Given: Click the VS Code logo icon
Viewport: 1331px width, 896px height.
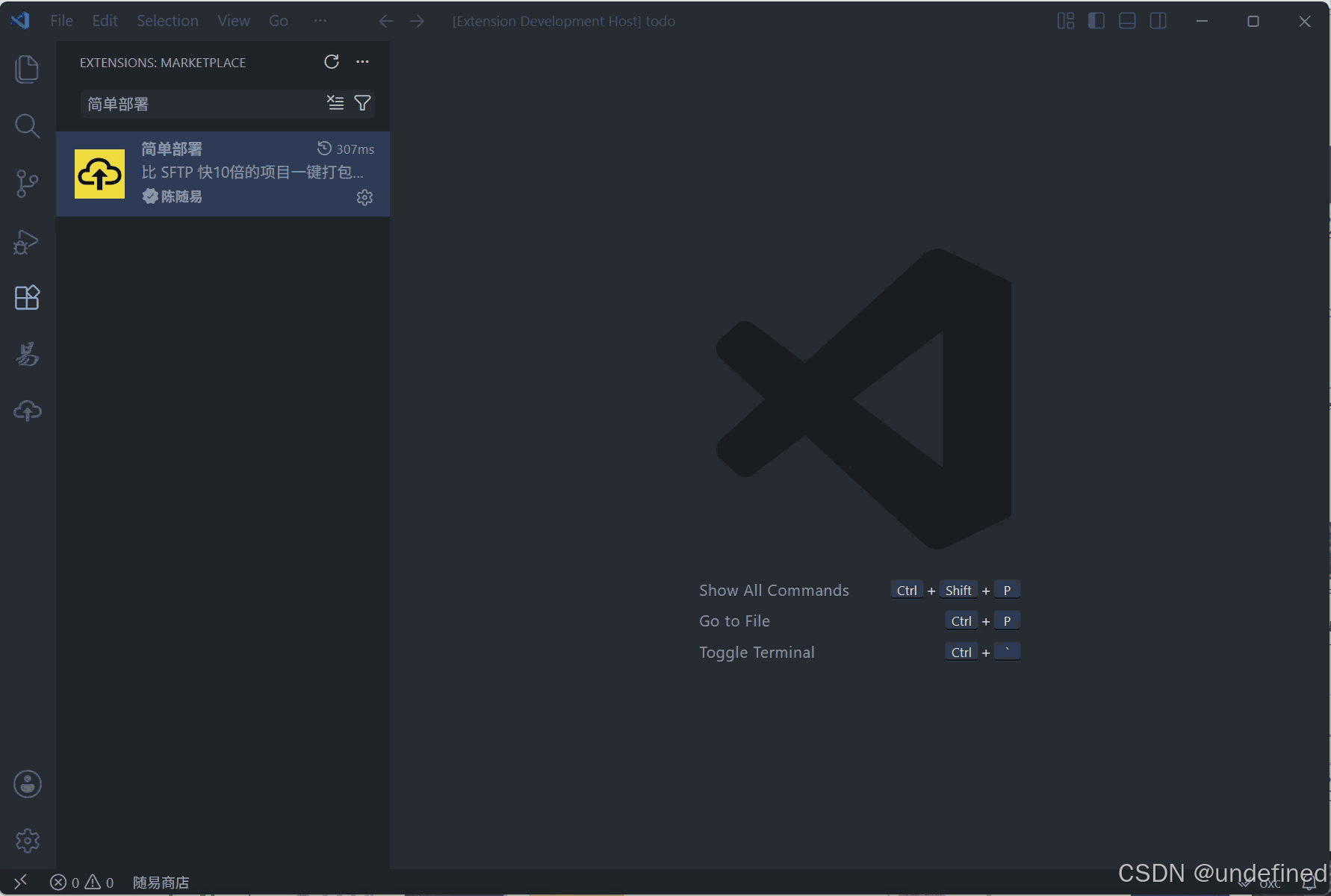Looking at the screenshot, I should pyautogui.click(x=20, y=21).
